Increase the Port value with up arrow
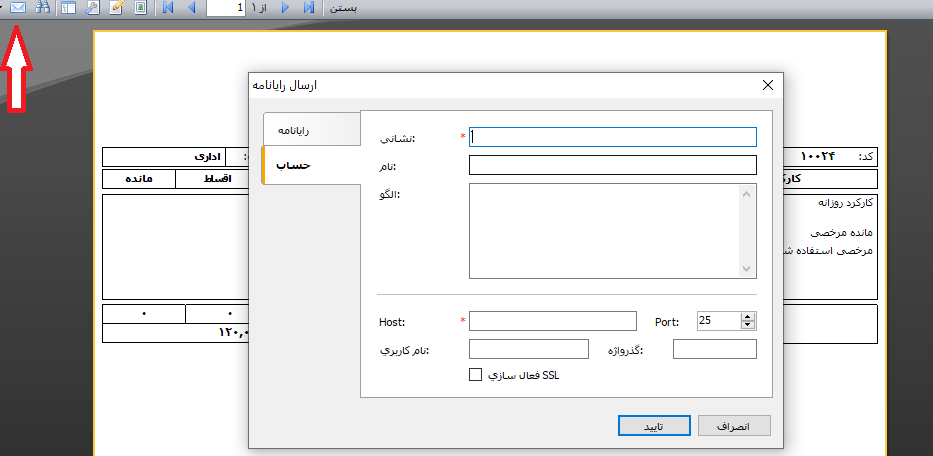 (748, 317)
